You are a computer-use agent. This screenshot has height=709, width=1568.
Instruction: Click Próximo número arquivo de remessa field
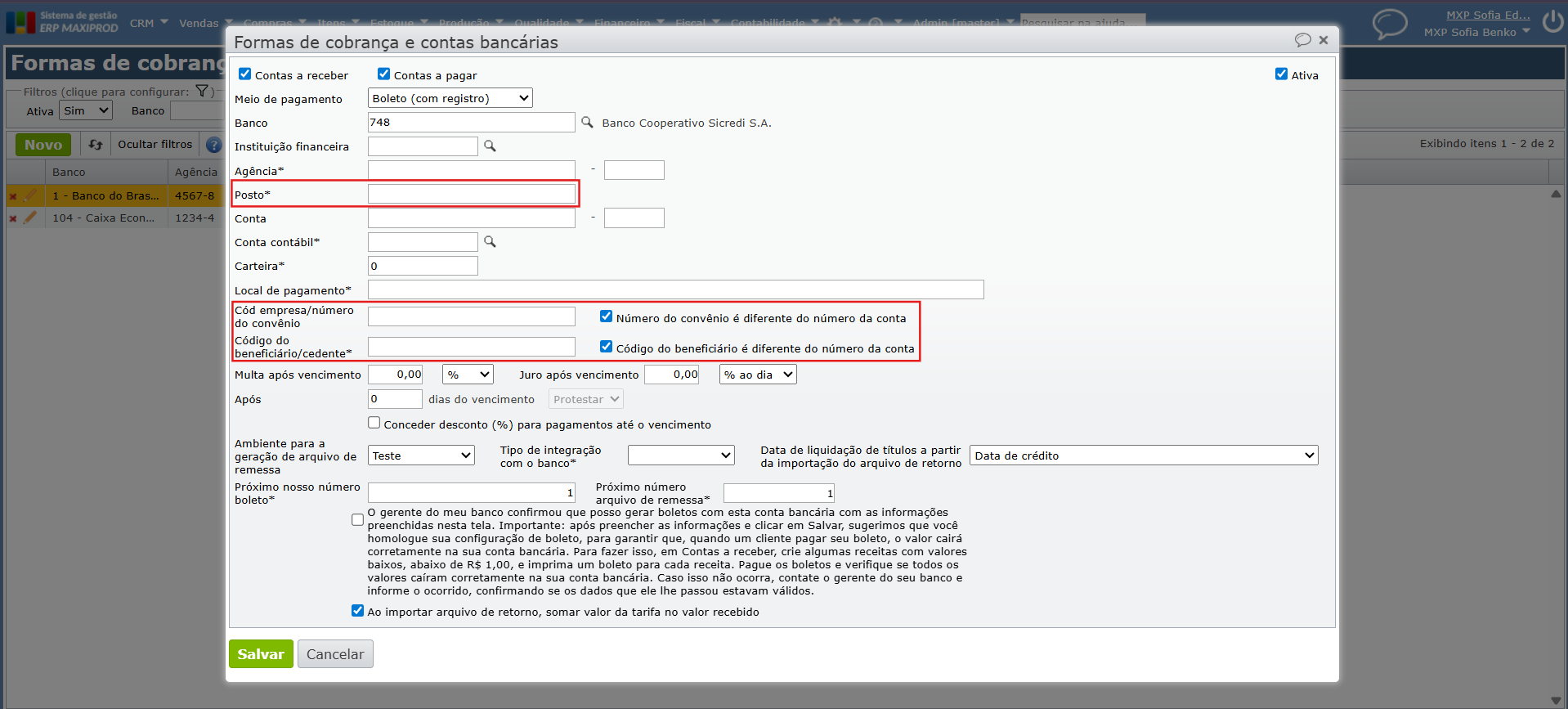779,492
